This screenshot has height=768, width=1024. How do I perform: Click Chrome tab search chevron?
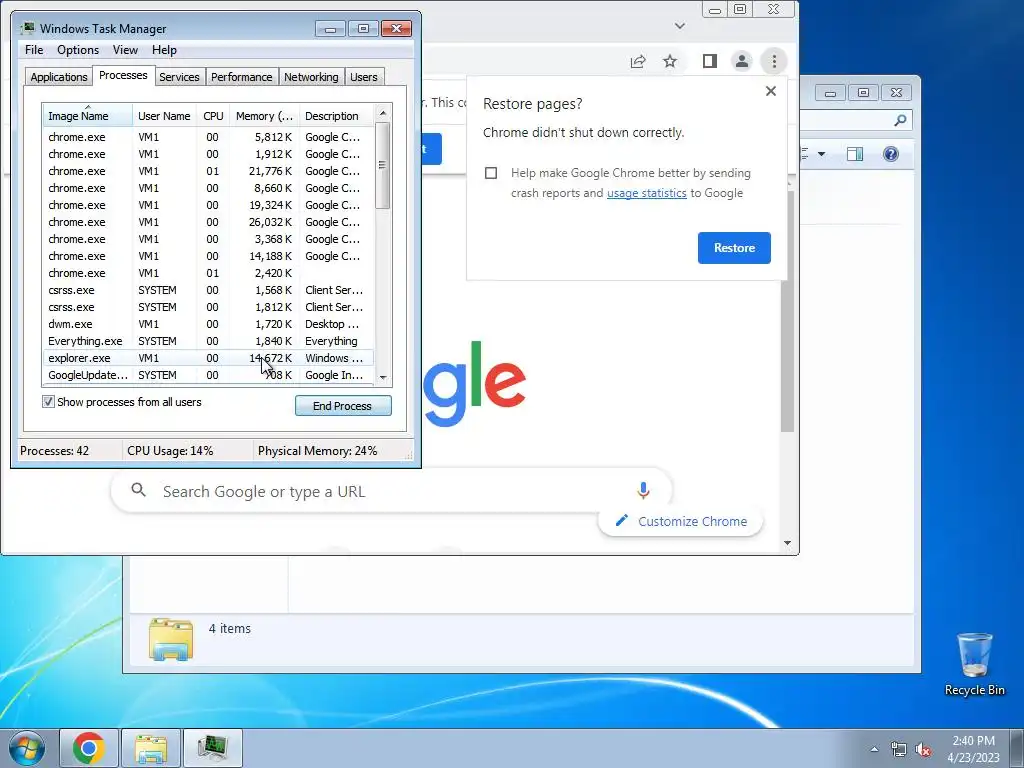[680, 26]
